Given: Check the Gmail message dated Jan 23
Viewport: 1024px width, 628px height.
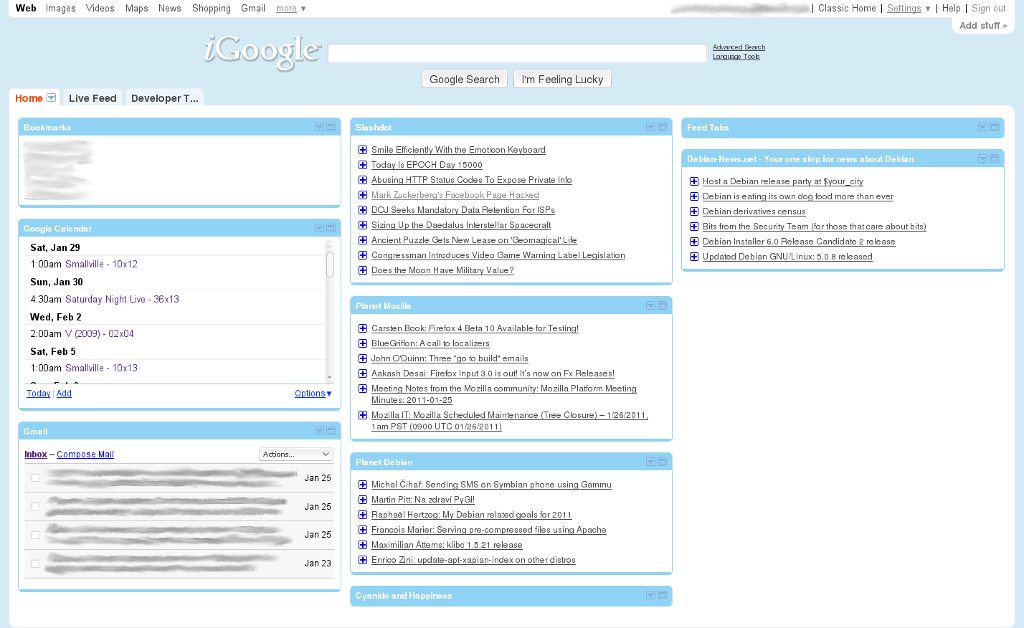Looking at the screenshot, I should (x=35, y=563).
